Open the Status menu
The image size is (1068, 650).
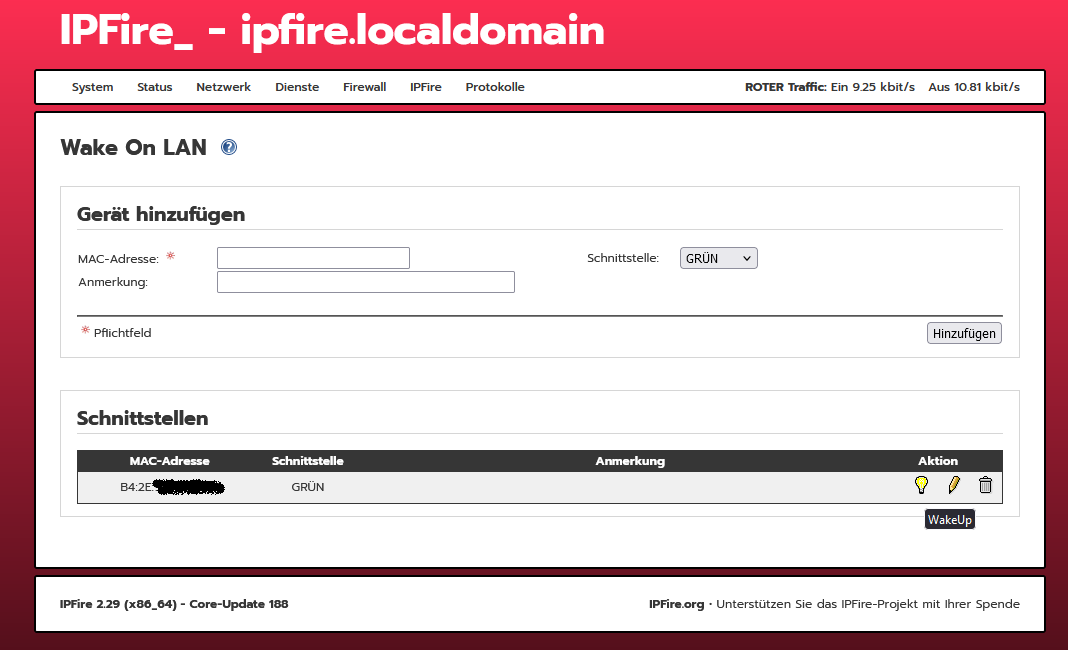[x=155, y=87]
